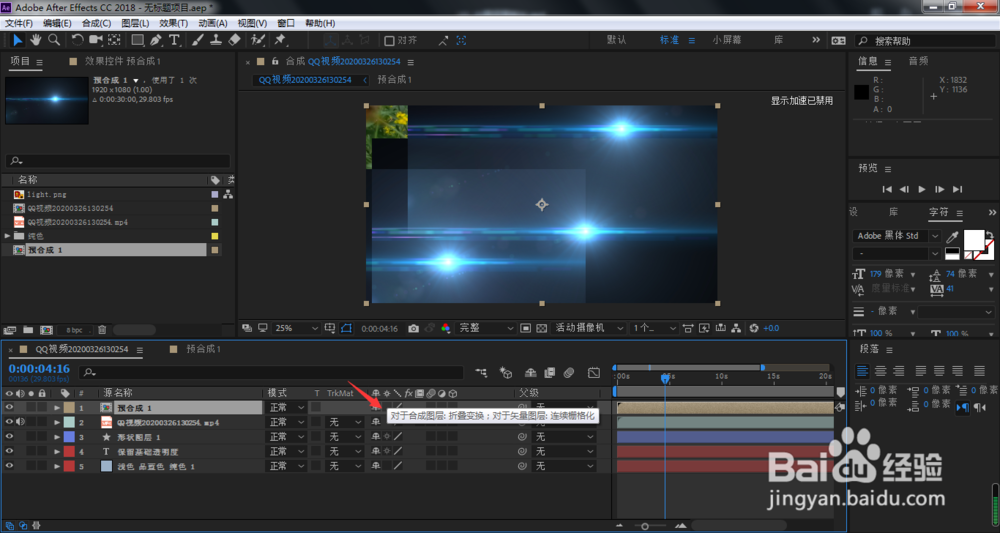
Task: Open magnification ratio dropdown 25%
Action: (x=296, y=328)
